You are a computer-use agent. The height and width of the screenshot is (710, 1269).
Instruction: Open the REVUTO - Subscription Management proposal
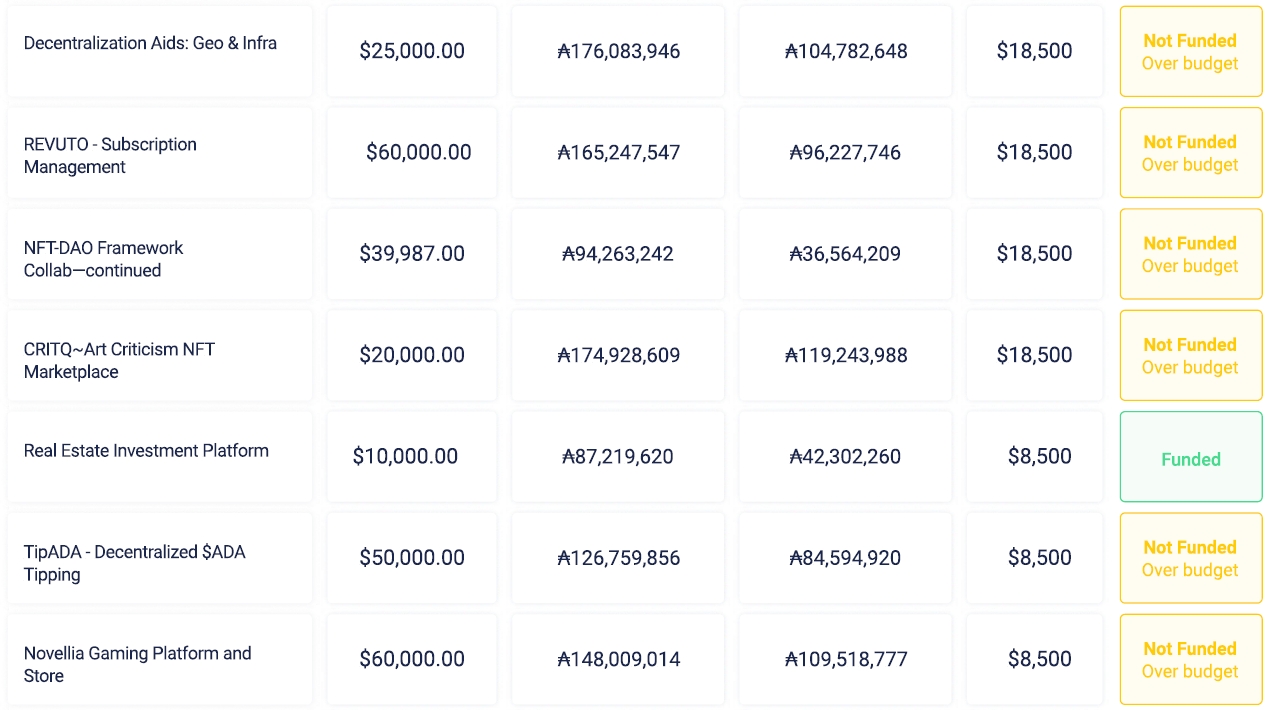tap(110, 155)
